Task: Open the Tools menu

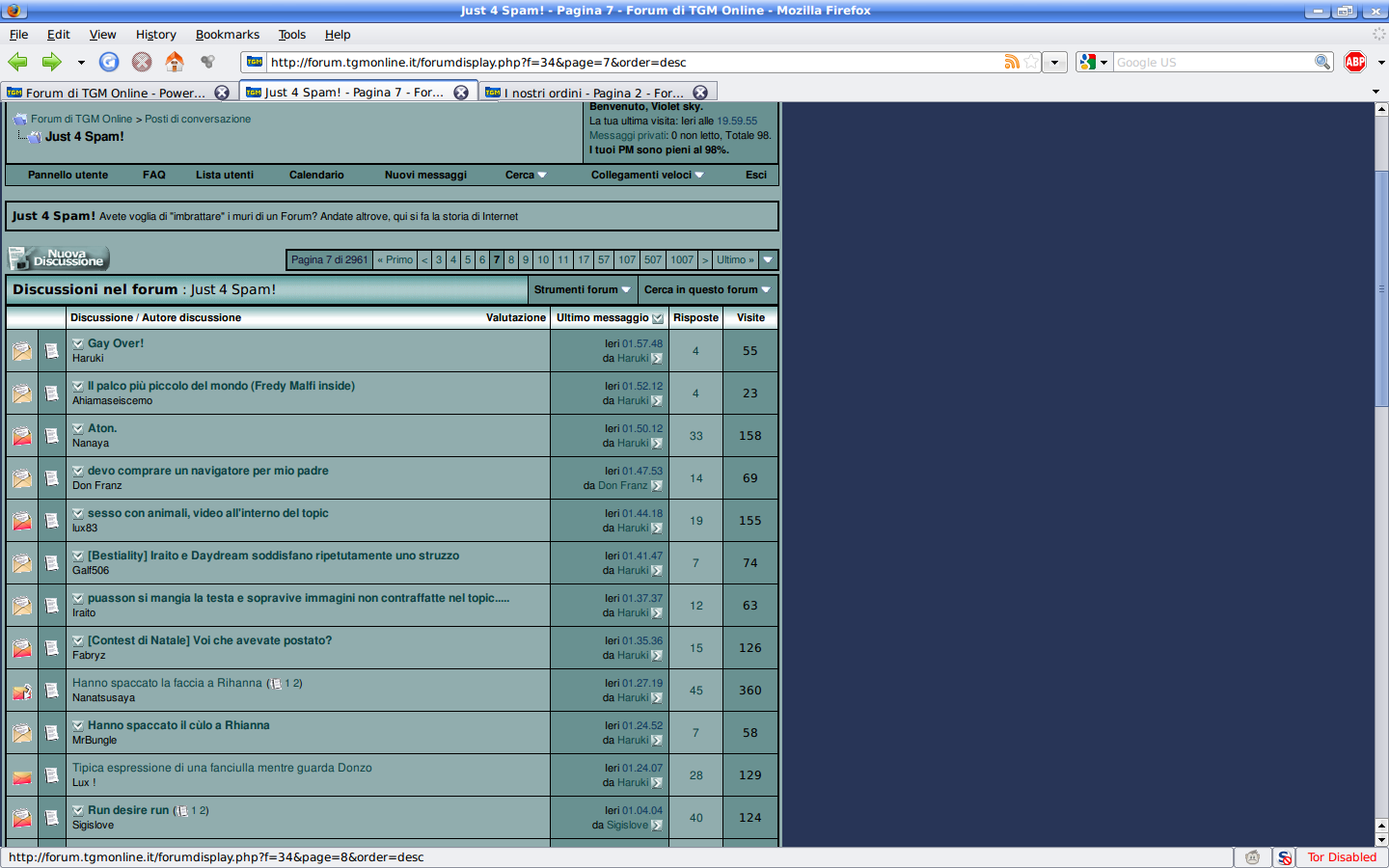Action: tap(292, 34)
